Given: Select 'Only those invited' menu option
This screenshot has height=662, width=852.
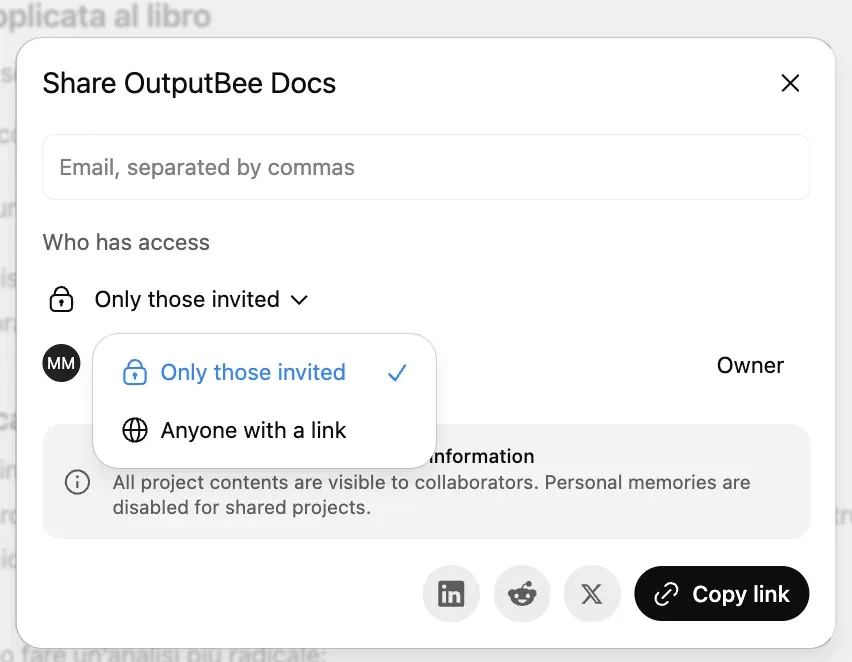Looking at the screenshot, I should tap(265, 372).
